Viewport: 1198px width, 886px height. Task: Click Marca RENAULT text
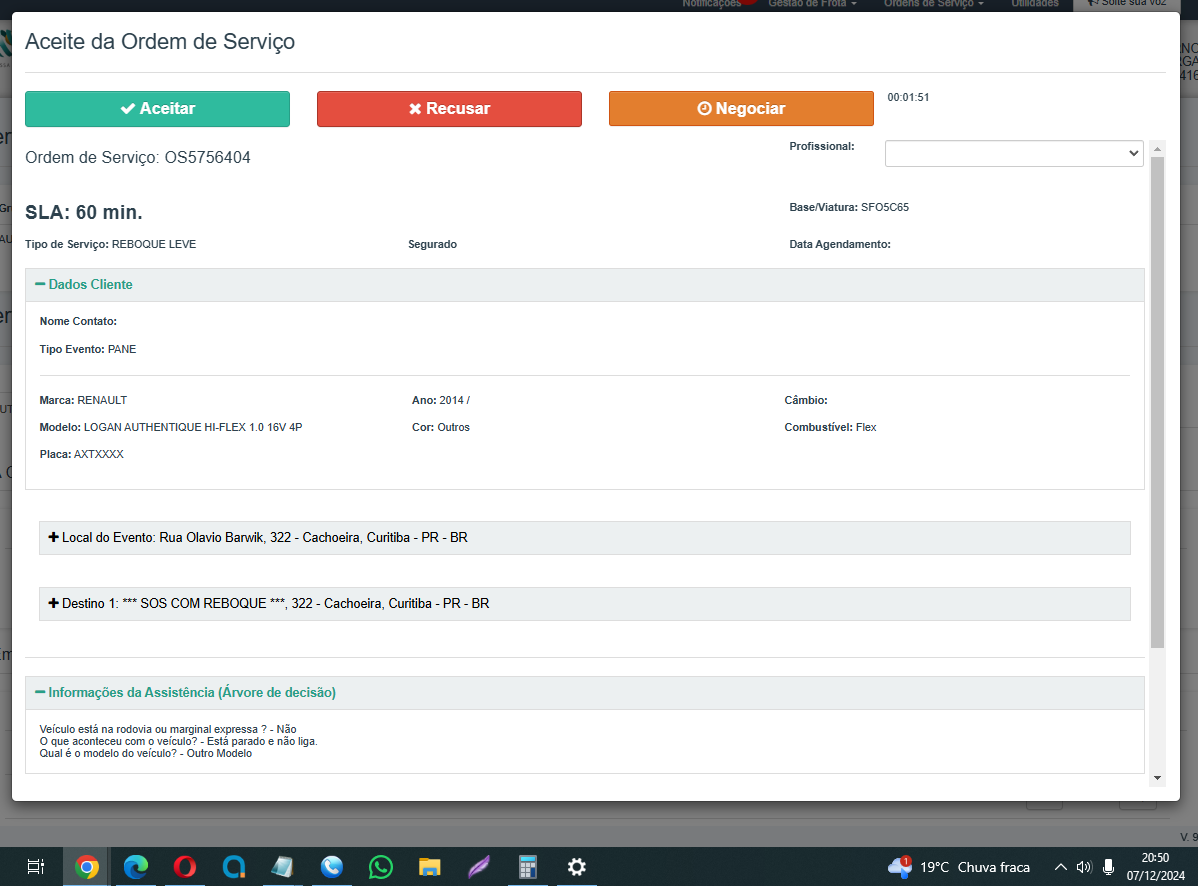[83, 400]
